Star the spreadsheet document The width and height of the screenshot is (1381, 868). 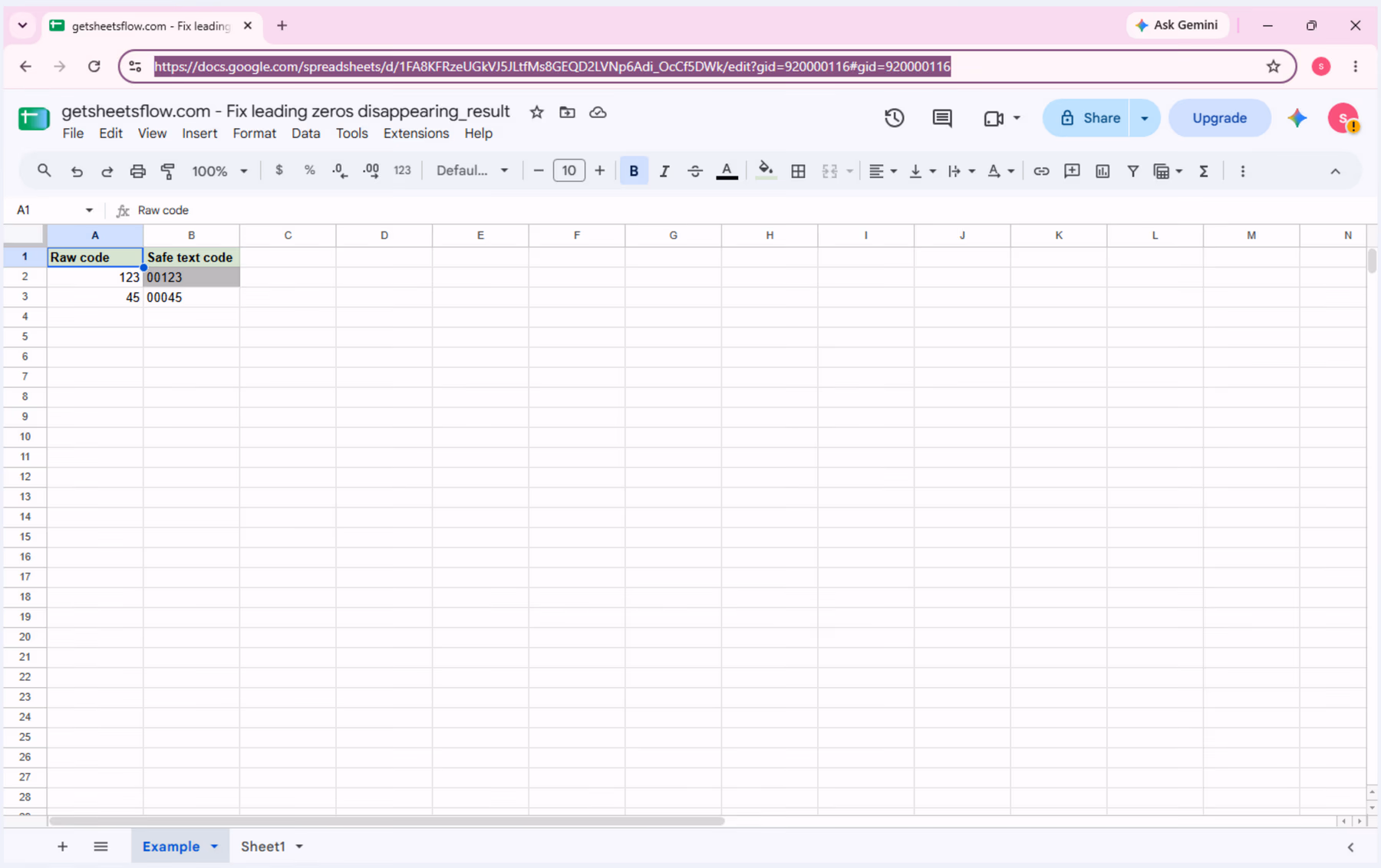click(x=537, y=113)
